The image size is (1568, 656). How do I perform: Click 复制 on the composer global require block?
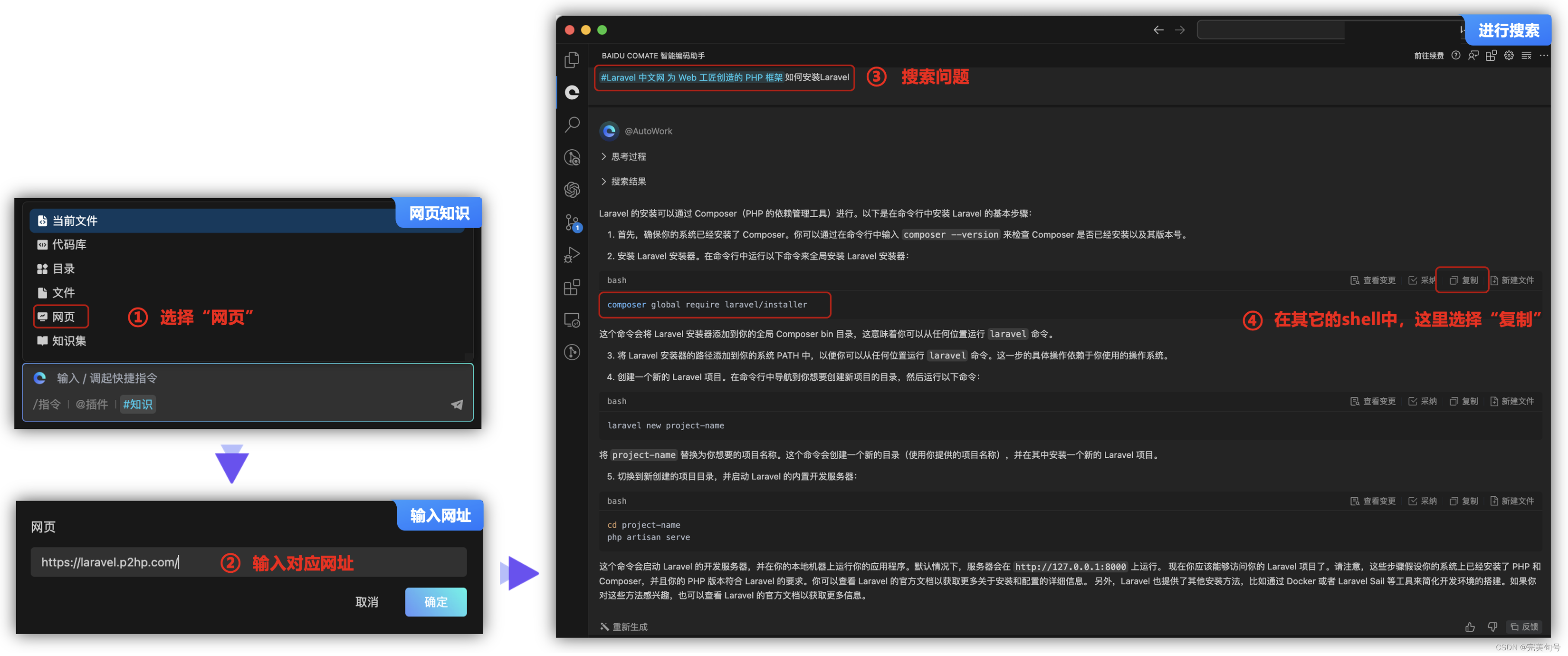pyautogui.click(x=1464, y=280)
